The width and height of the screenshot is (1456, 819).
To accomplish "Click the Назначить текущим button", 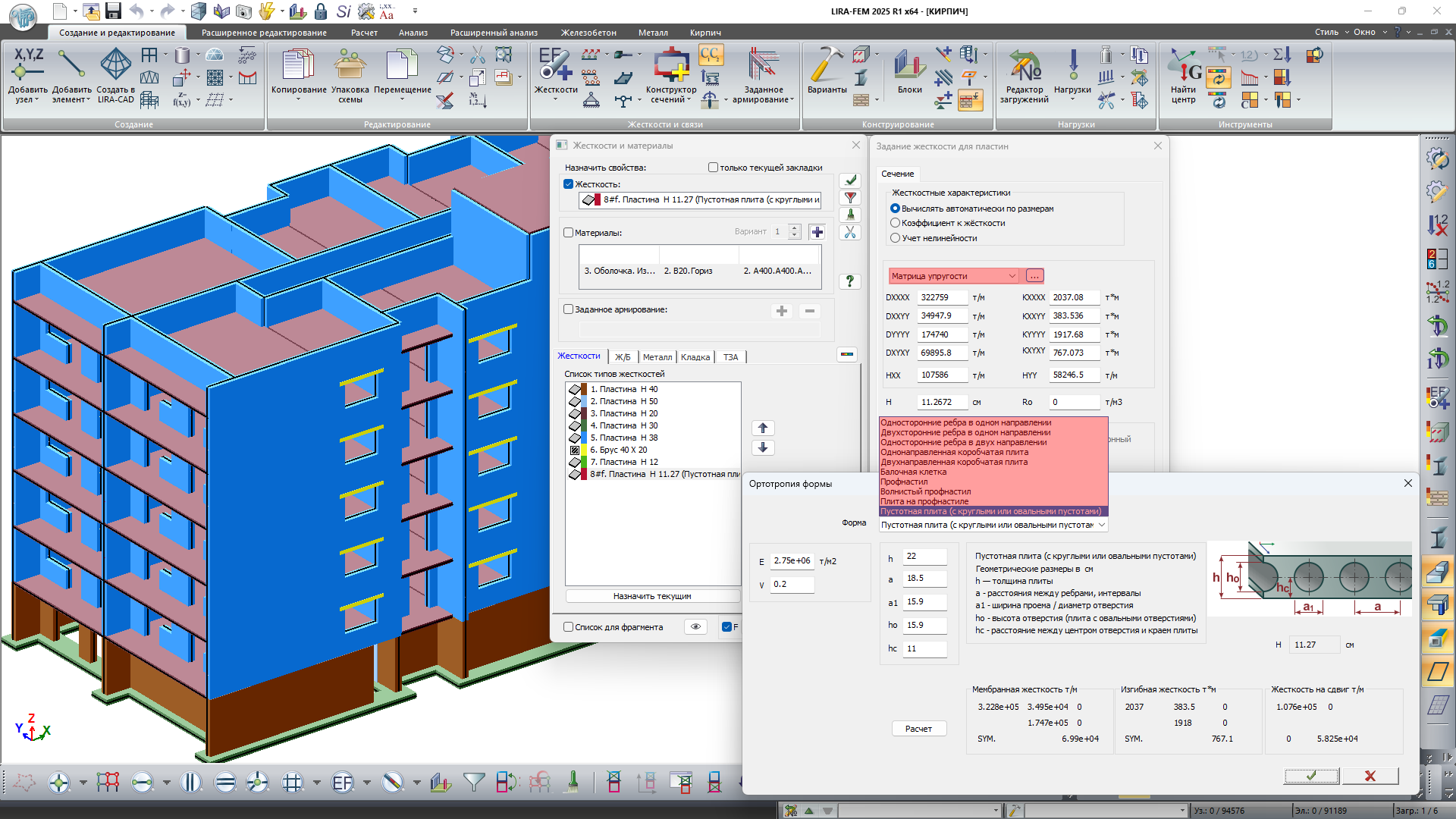I will tap(652, 597).
